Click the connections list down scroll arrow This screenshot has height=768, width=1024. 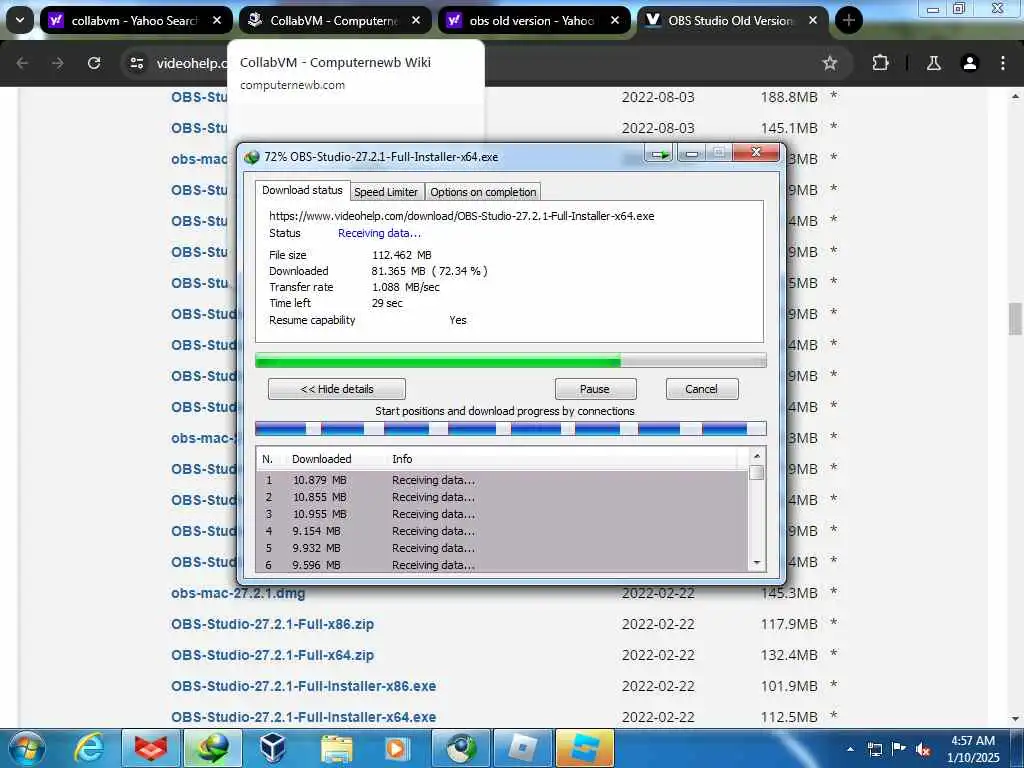(757, 562)
